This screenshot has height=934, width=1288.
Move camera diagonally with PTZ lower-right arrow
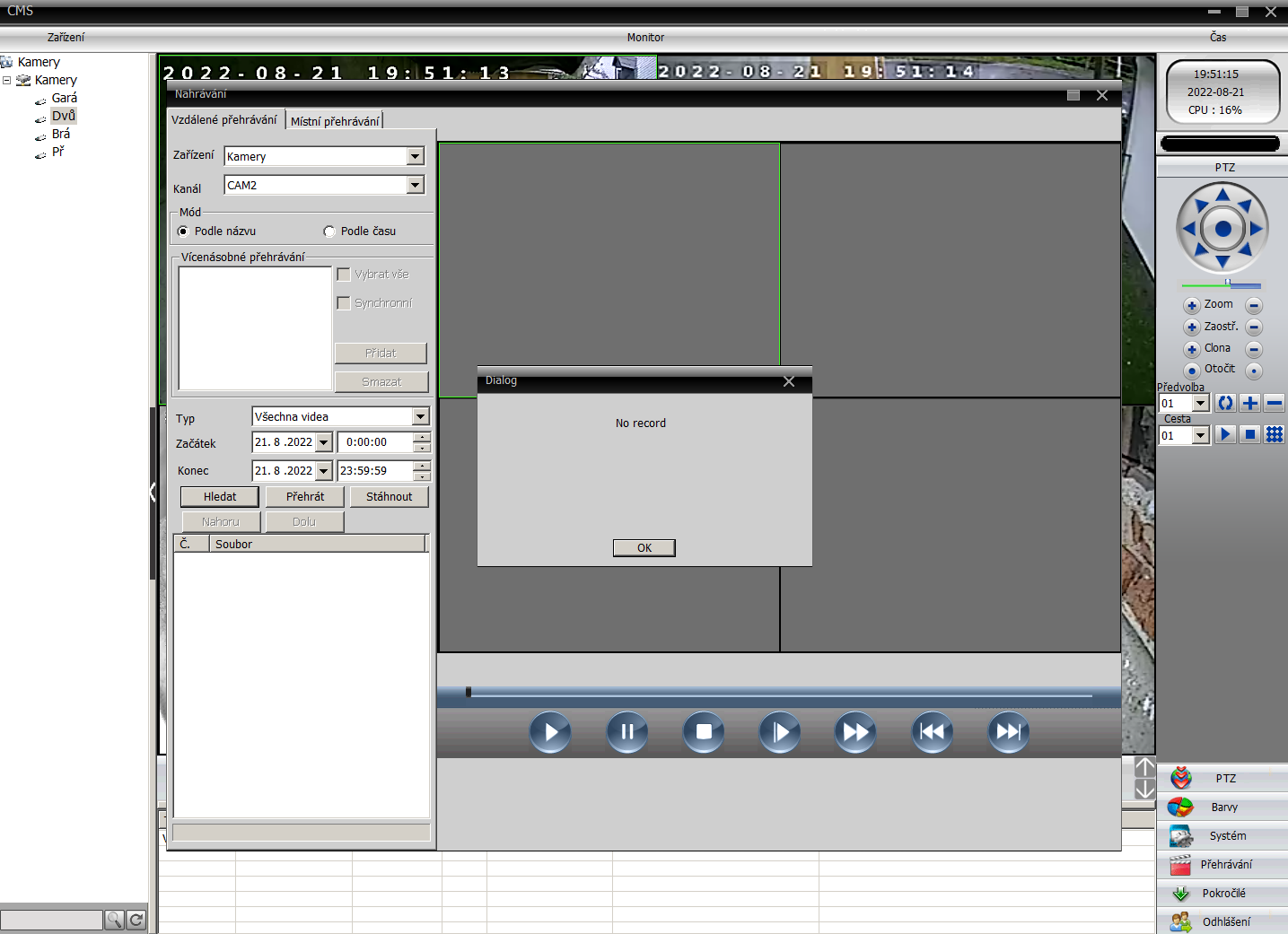1245,251
